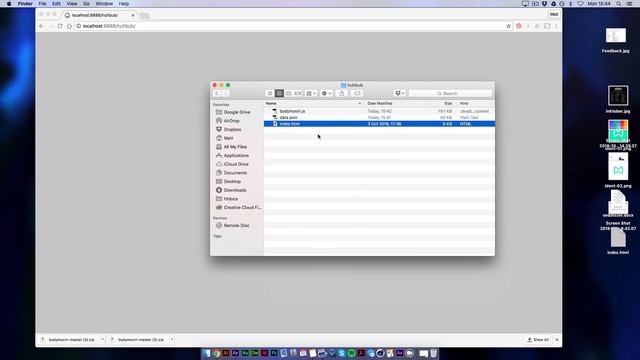Switch Finder to icon view
The height and width of the screenshot is (360, 640).
270,93
